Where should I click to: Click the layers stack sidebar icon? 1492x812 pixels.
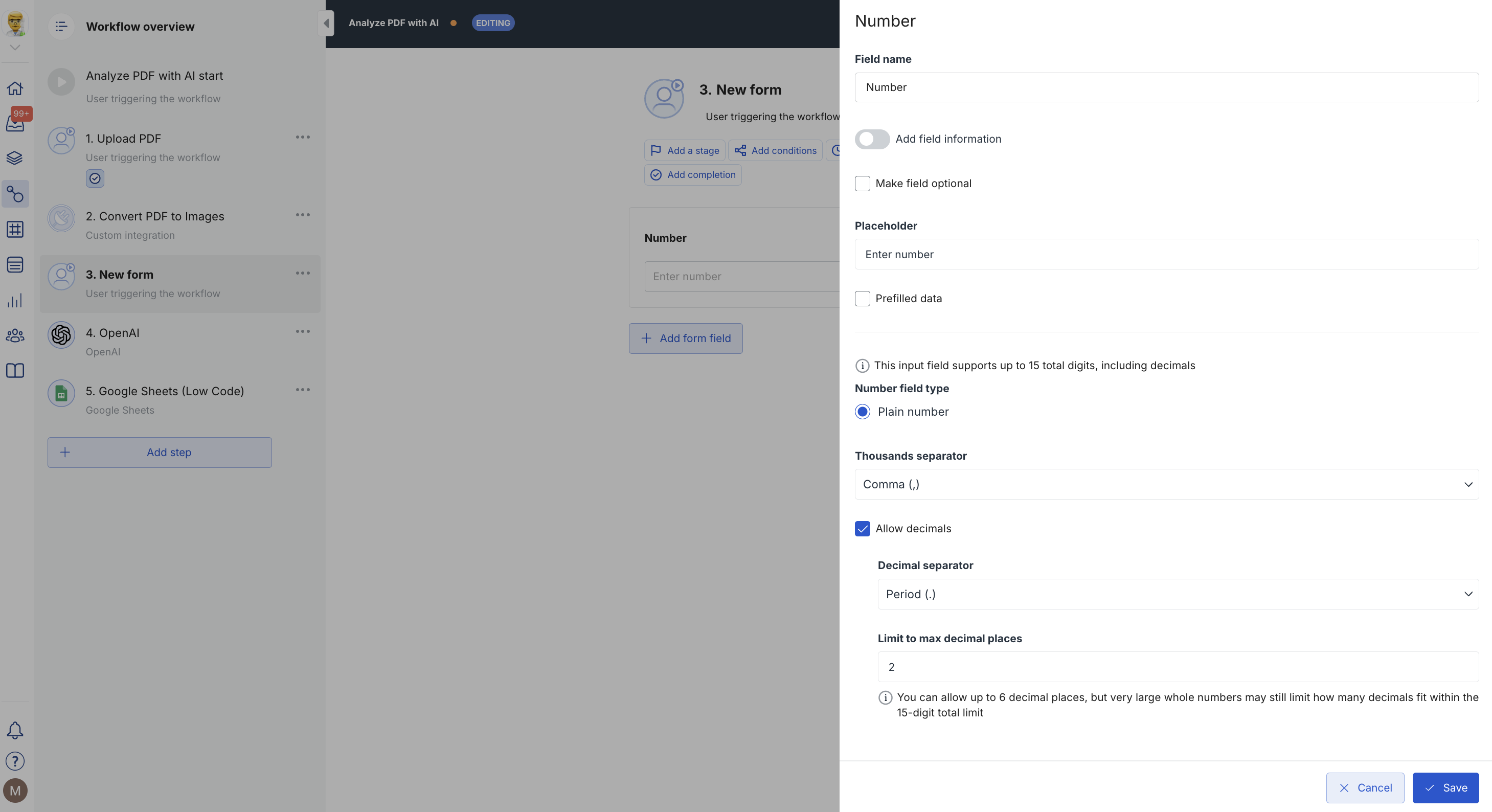coord(15,157)
